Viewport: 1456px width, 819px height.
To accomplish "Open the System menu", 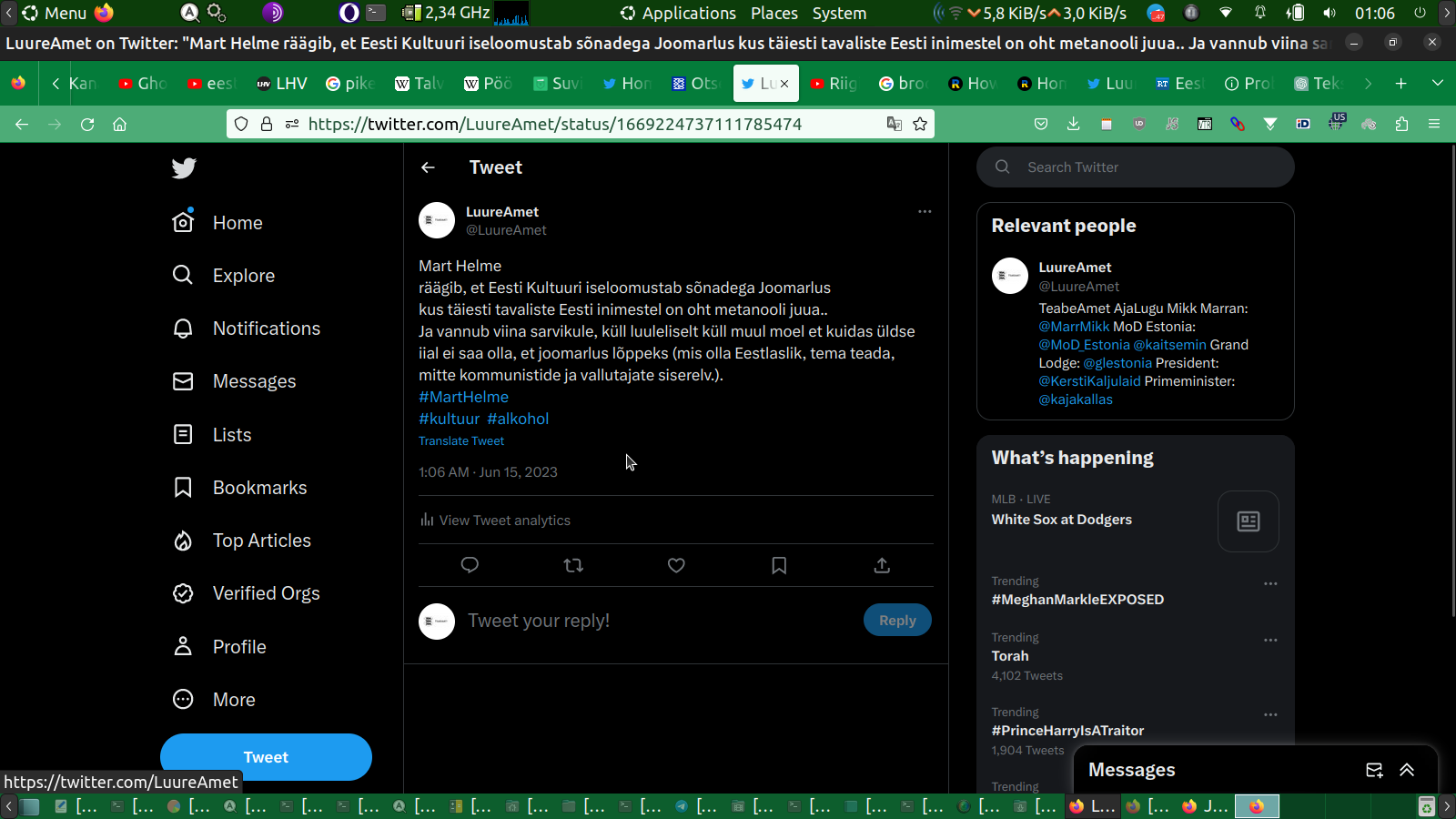I will pos(839,13).
